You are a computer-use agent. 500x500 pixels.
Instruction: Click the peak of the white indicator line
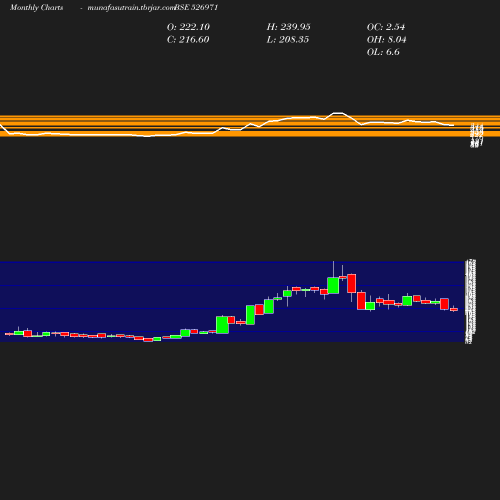click(x=338, y=114)
